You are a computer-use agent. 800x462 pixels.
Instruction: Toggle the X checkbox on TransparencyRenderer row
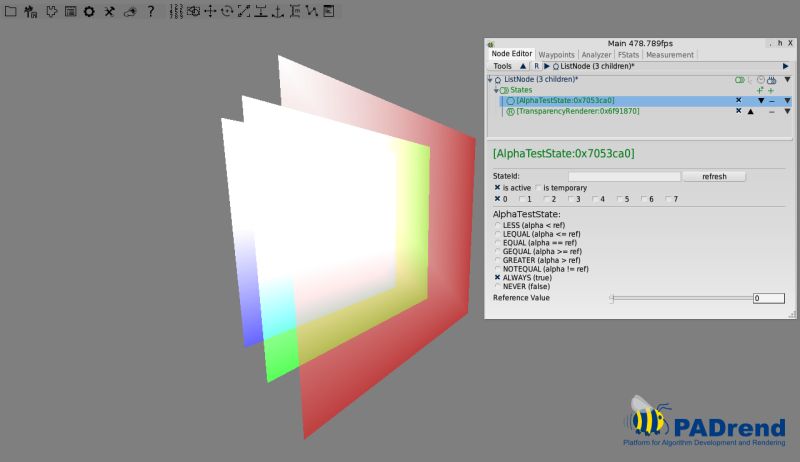click(738, 111)
